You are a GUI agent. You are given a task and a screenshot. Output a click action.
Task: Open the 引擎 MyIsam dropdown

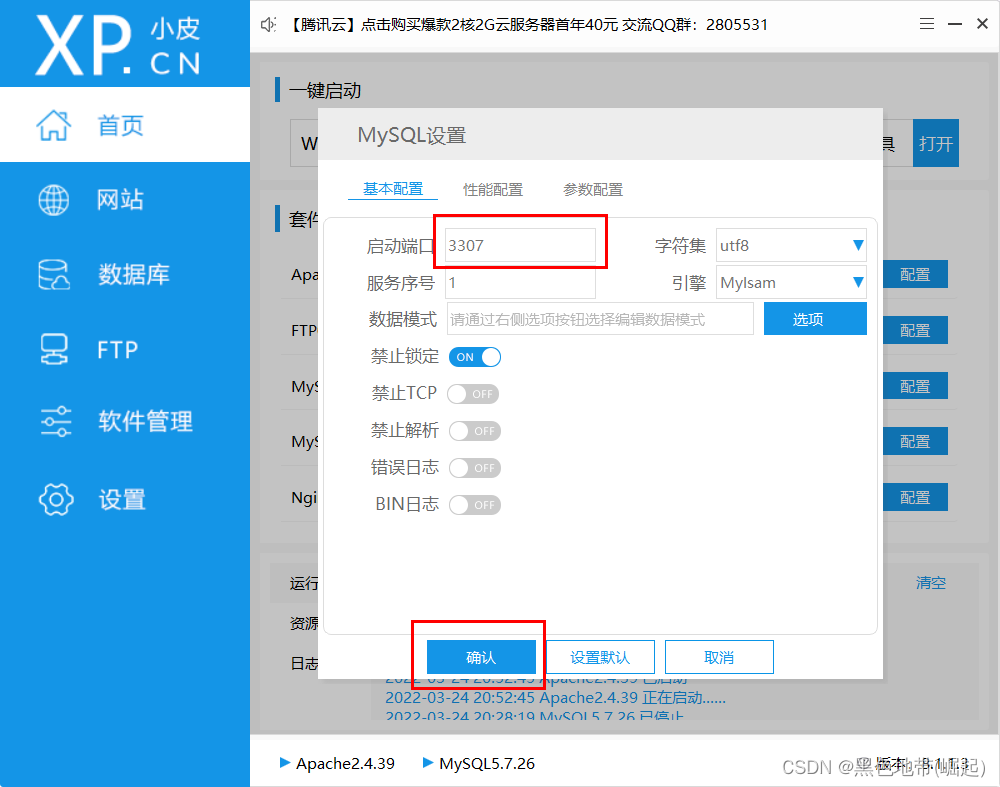click(x=791, y=283)
